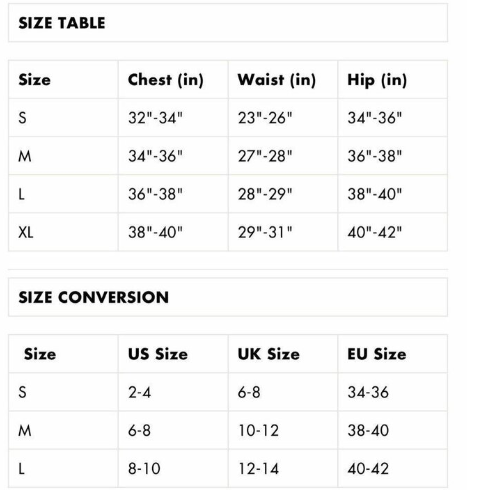The image size is (491, 493).
Task: Click the 10-12 UK size cell
Action: [259, 430]
